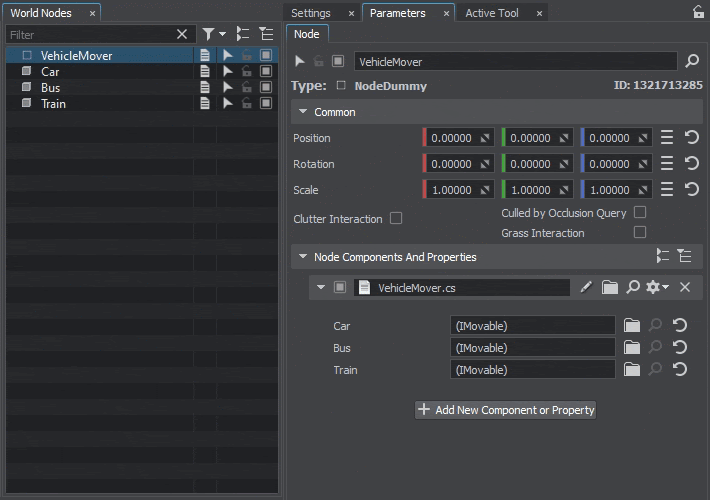Collapse the Common section
The image size is (710, 500).
302,112
